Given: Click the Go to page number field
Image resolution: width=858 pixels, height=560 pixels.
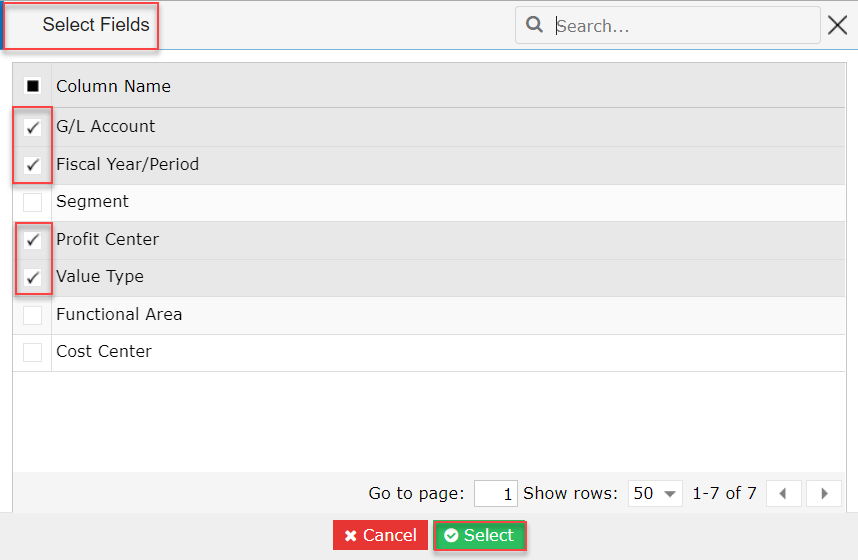Looking at the screenshot, I should tap(495, 493).
